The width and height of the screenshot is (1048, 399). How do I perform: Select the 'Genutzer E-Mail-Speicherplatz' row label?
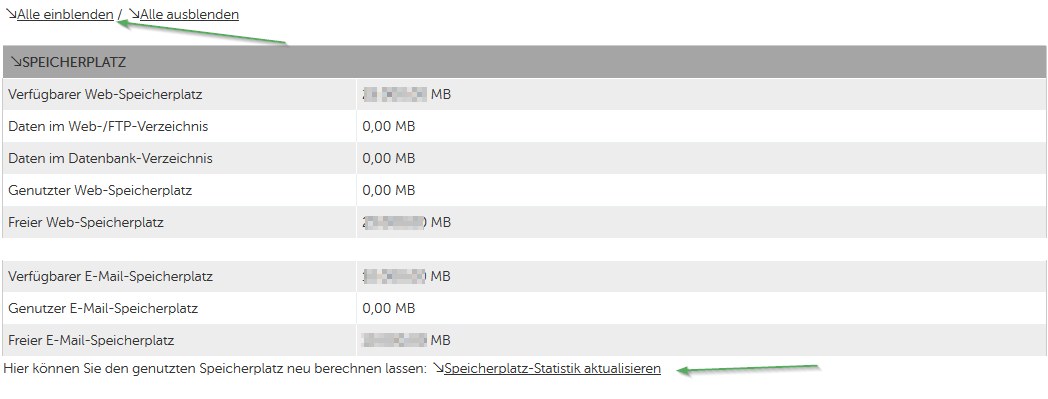point(103,308)
